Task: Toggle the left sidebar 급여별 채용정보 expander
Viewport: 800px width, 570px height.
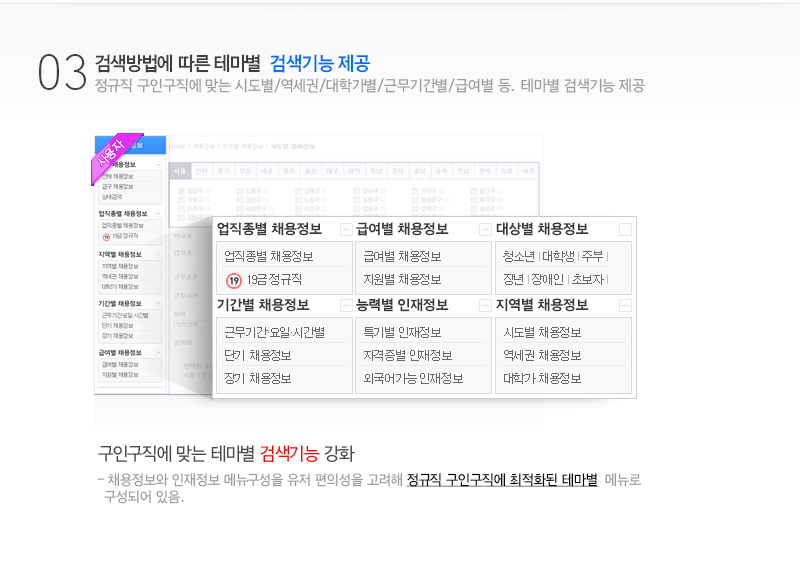Action: (x=159, y=353)
